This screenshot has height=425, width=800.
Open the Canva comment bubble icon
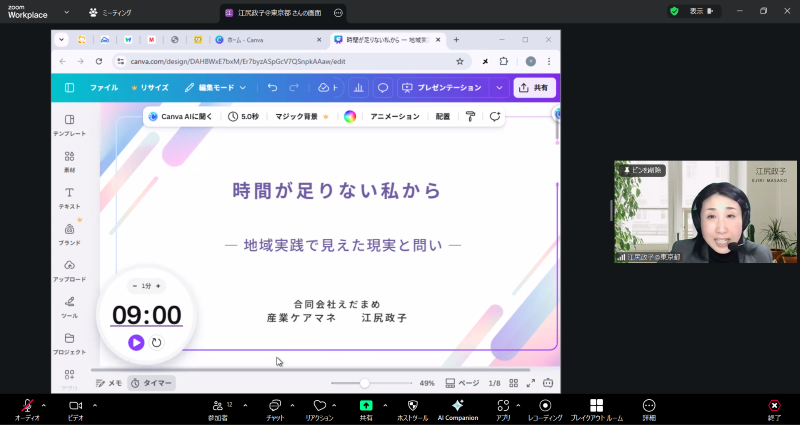pos(382,88)
